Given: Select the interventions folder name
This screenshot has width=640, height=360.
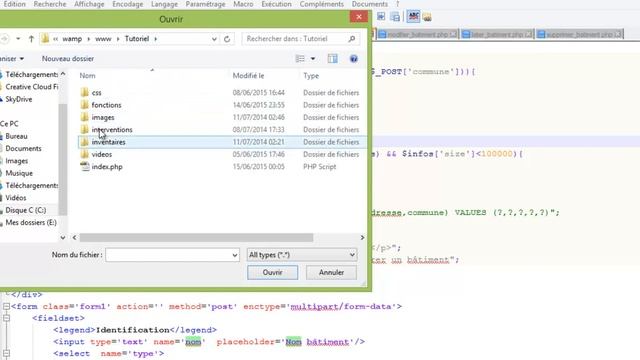Looking at the screenshot, I should pos(112,130).
